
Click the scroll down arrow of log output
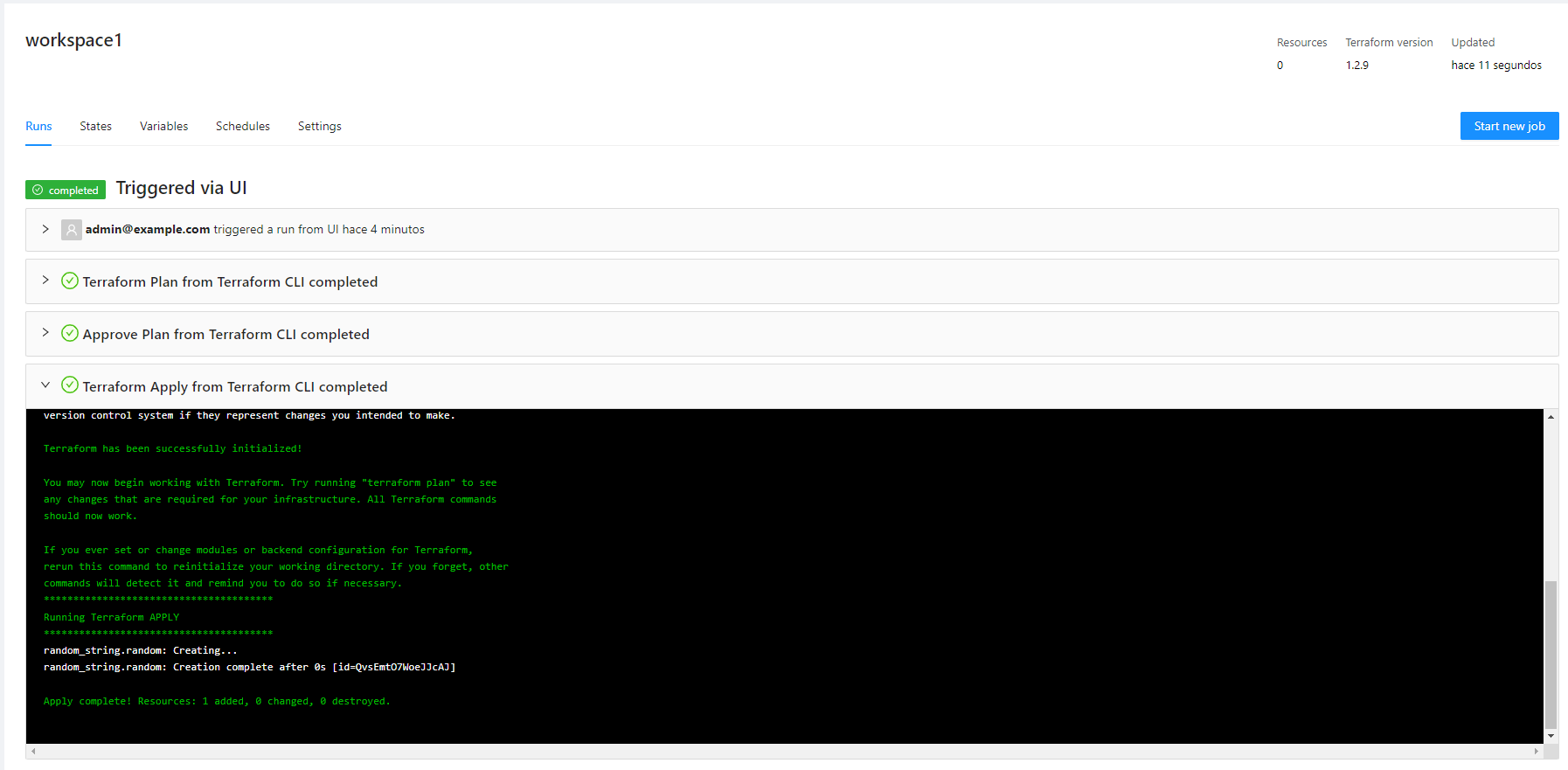click(1551, 736)
